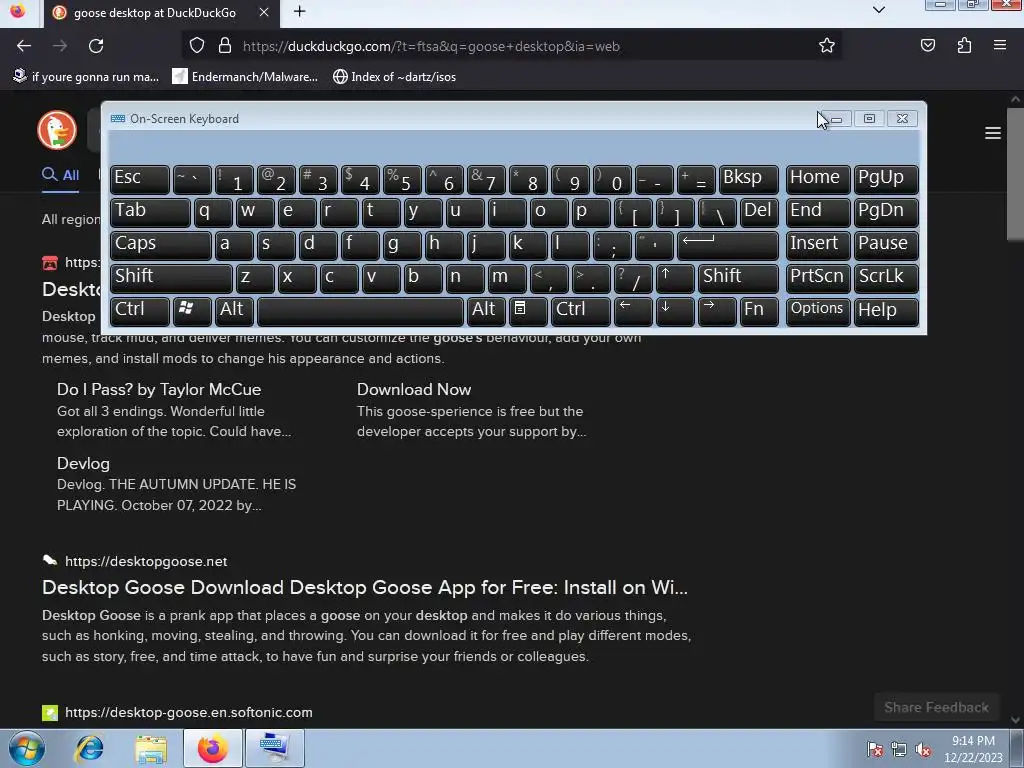Viewport: 1024px width, 768px height.
Task: Click the Bksp key on On-Screen Keyboard
Action: point(748,178)
